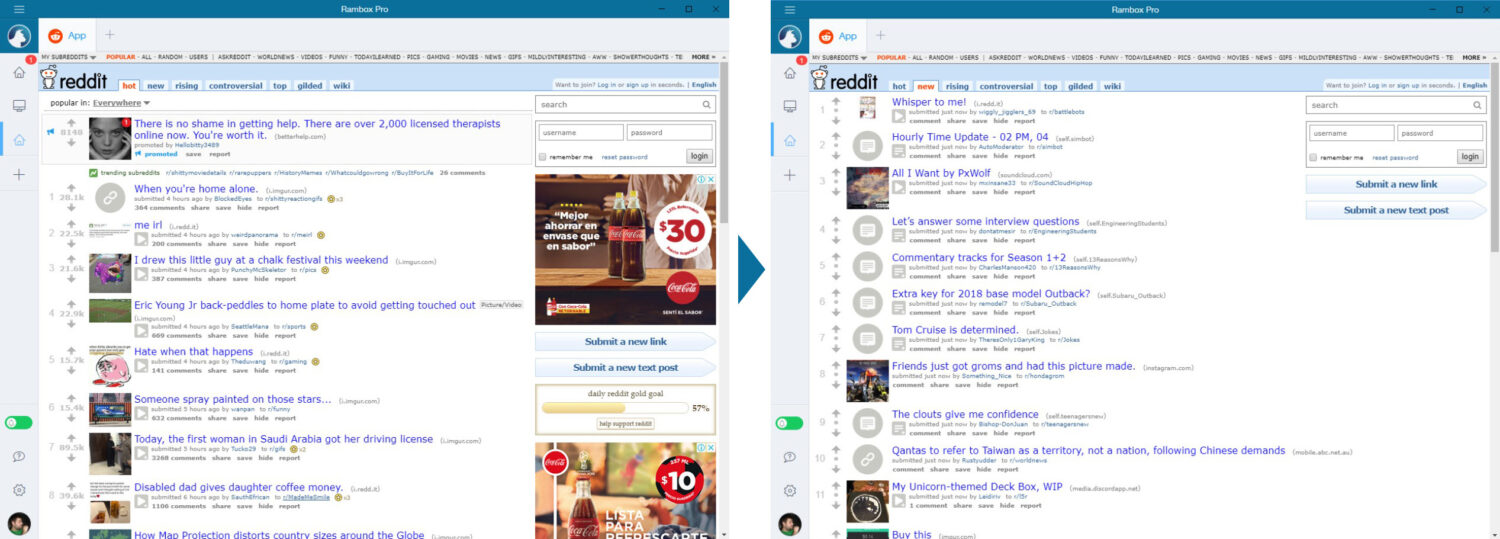Add new app tab plus in right window
1500x539 pixels.
pos(881,35)
